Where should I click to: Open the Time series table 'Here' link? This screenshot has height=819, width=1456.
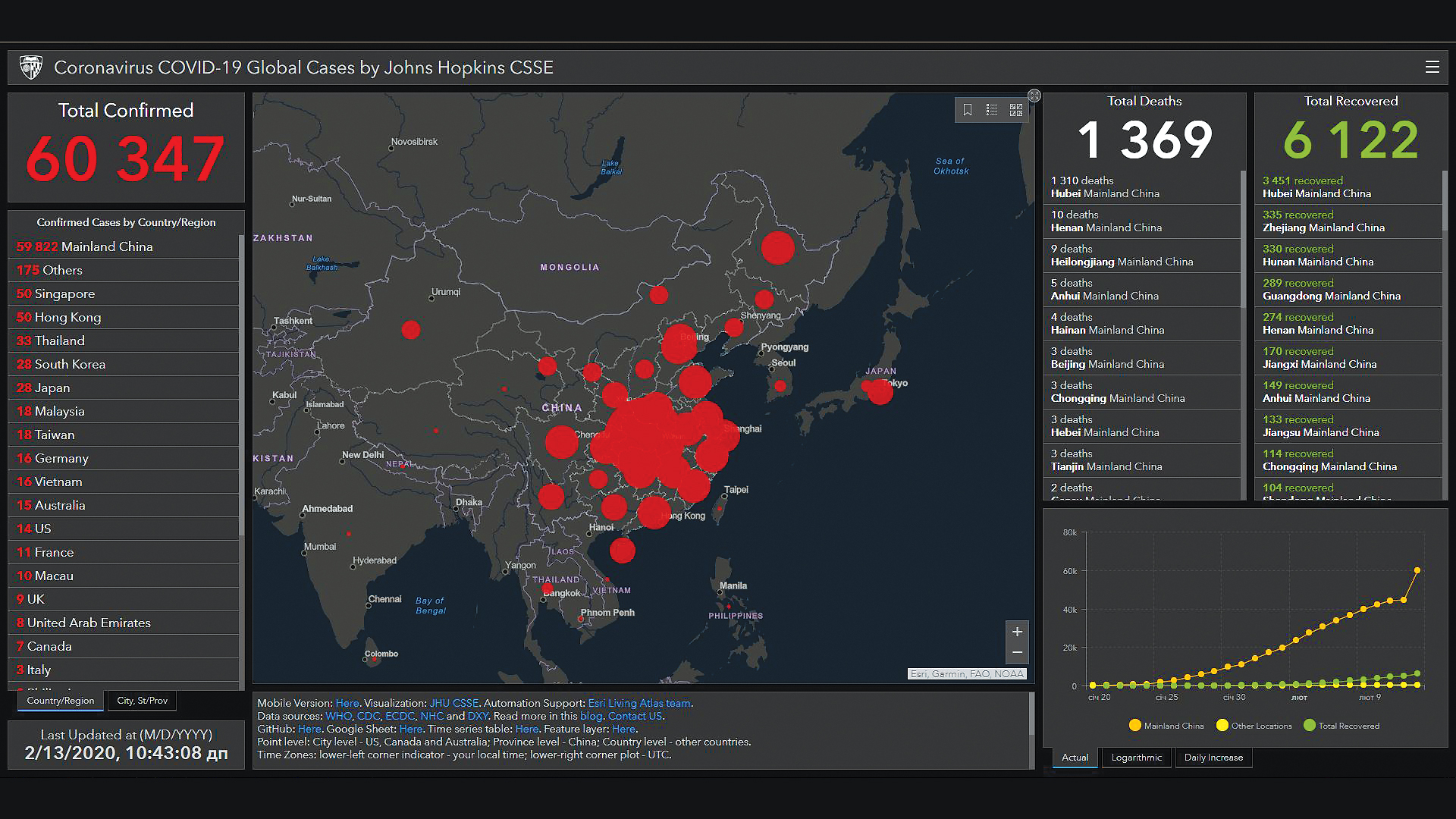[x=527, y=729]
